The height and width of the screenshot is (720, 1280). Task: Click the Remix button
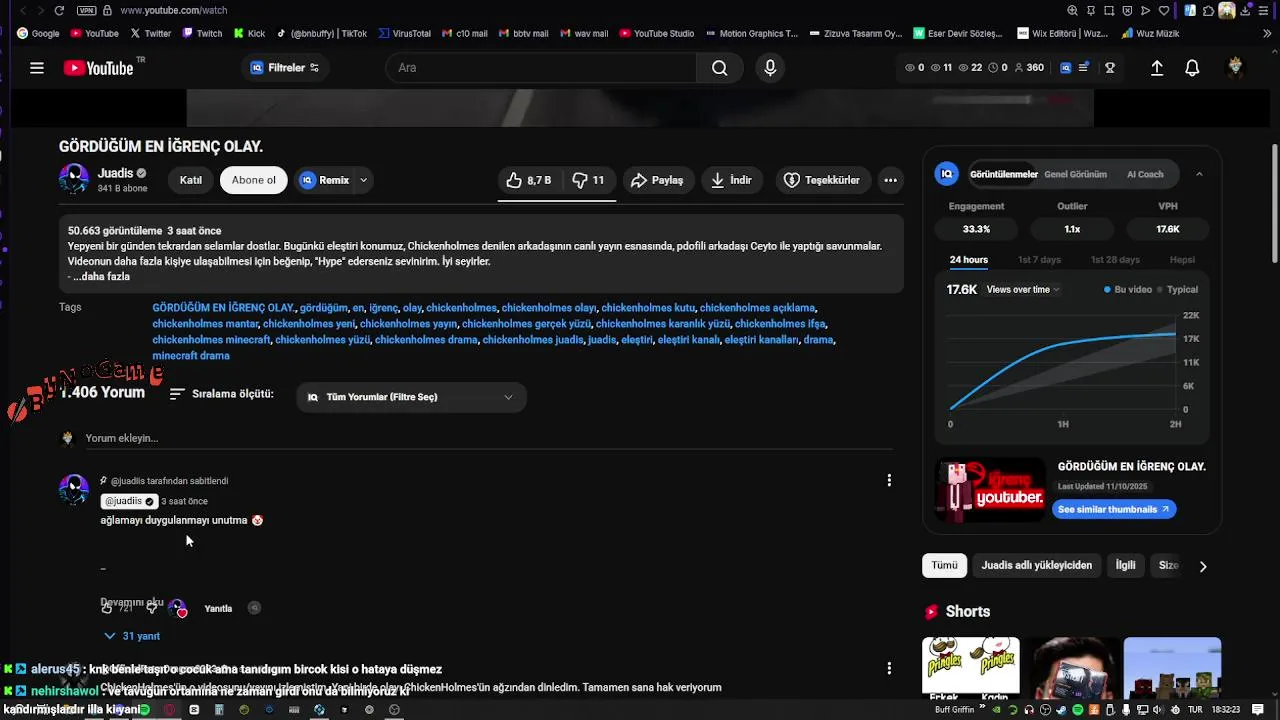click(324, 180)
